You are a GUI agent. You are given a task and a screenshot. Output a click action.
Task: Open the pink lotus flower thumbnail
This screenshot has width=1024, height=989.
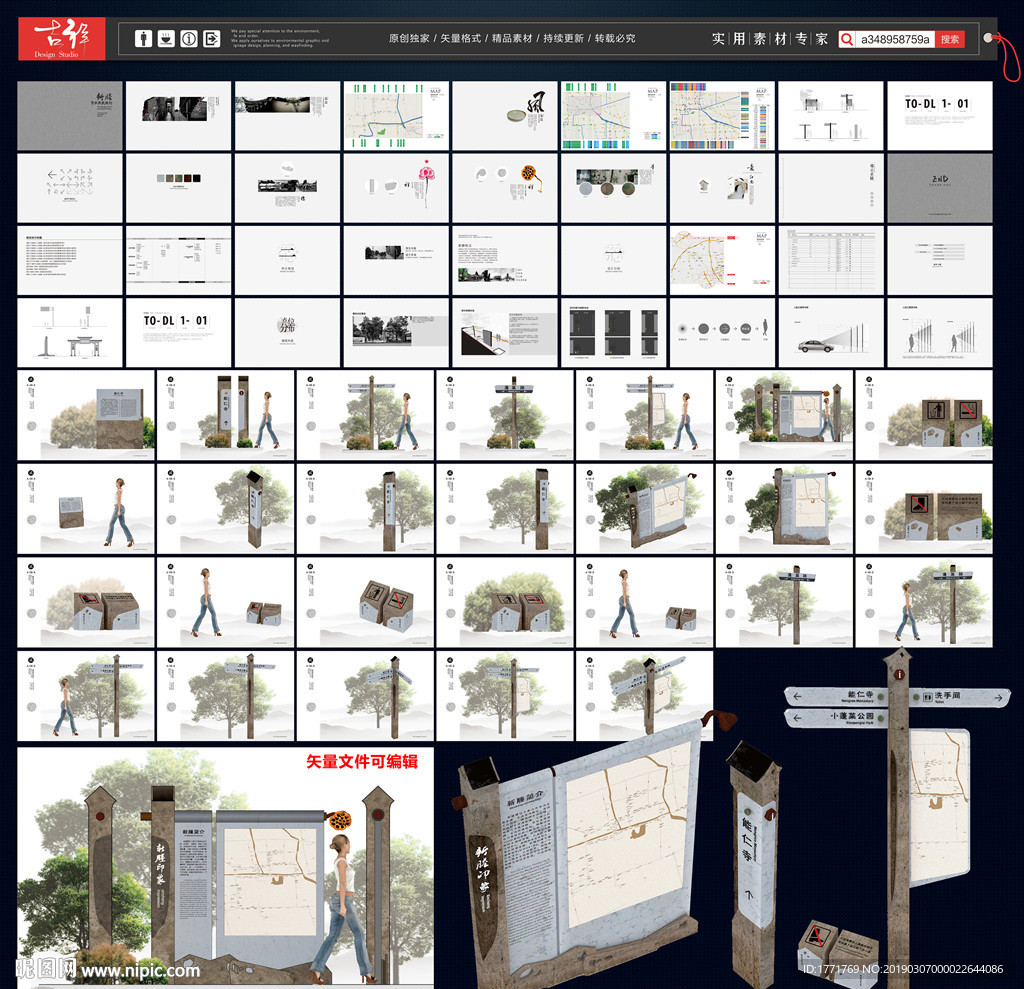click(396, 188)
